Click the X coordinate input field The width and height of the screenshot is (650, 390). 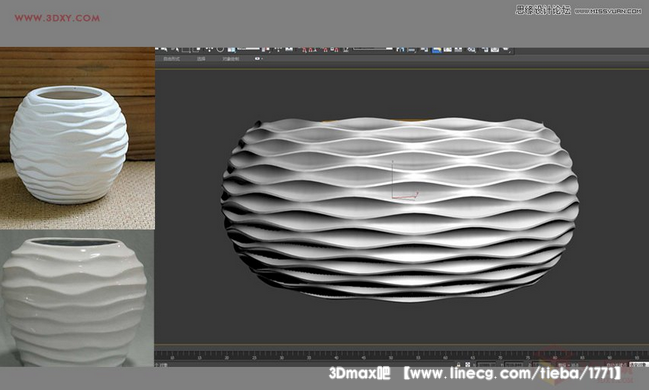[x=486, y=365]
